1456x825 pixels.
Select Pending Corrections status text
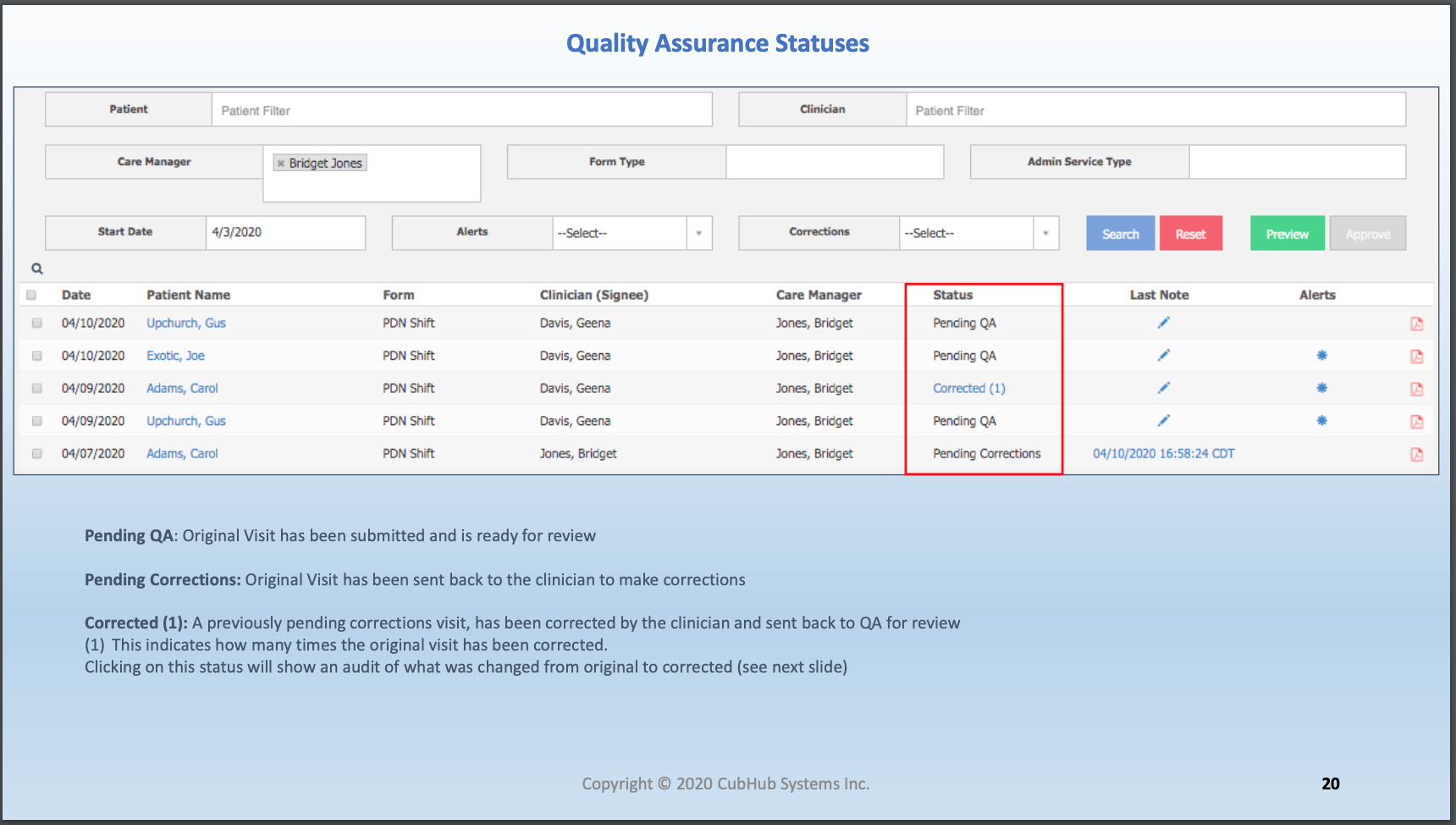(x=987, y=453)
